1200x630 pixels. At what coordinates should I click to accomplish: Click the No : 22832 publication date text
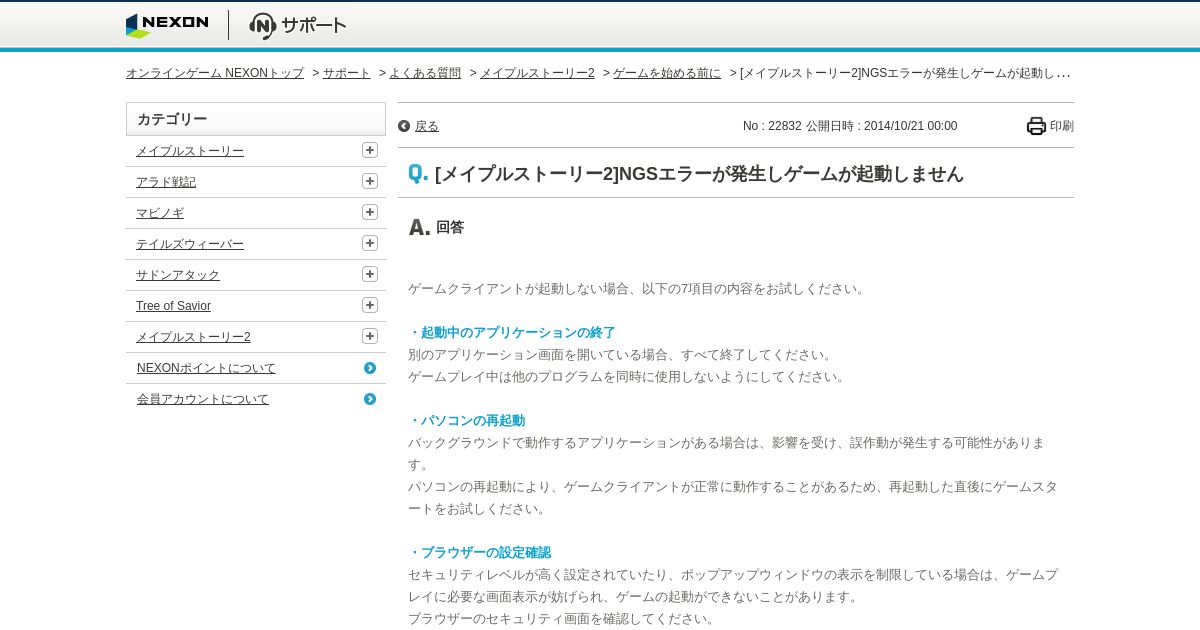click(850, 126)
